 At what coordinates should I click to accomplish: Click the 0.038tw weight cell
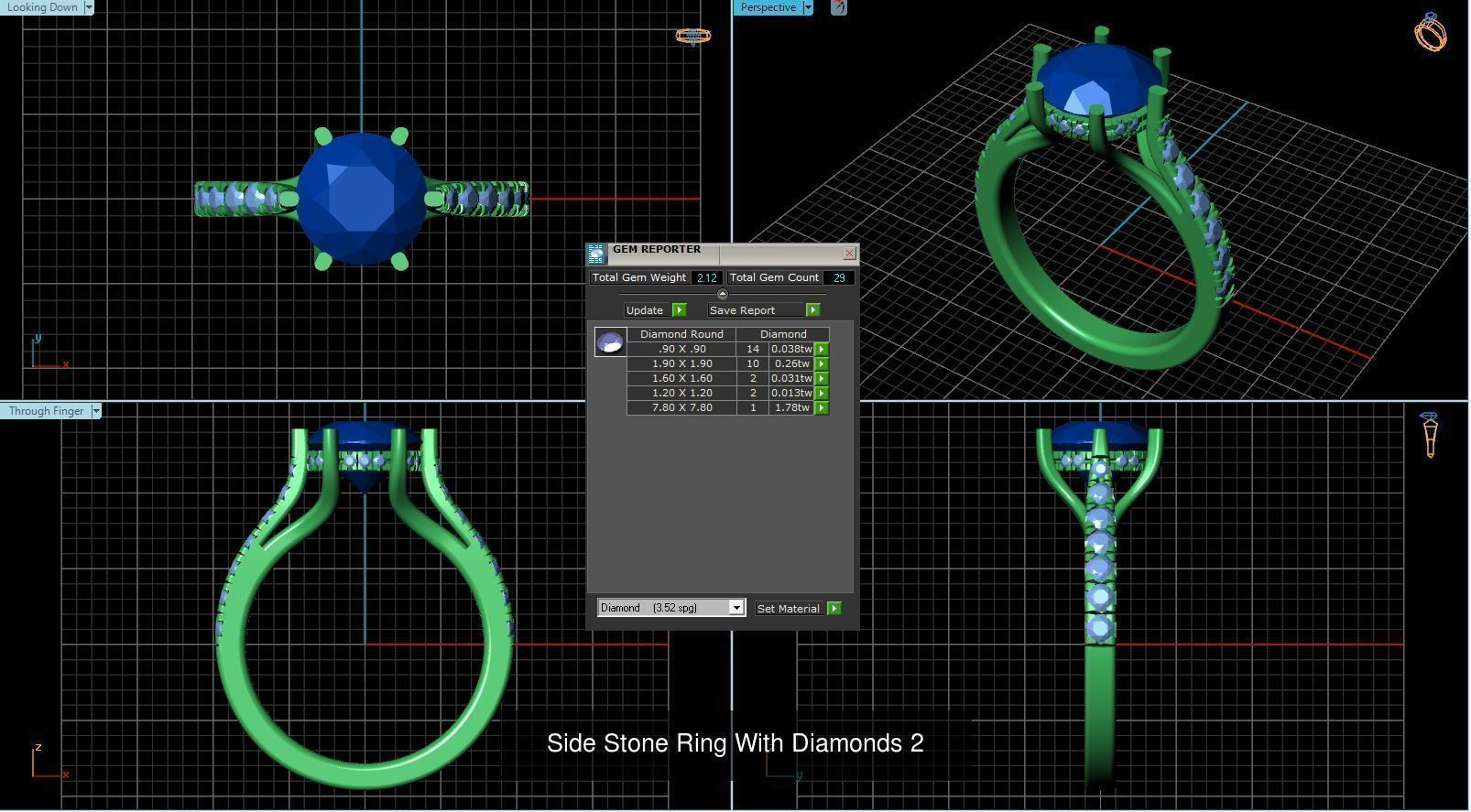792,349
